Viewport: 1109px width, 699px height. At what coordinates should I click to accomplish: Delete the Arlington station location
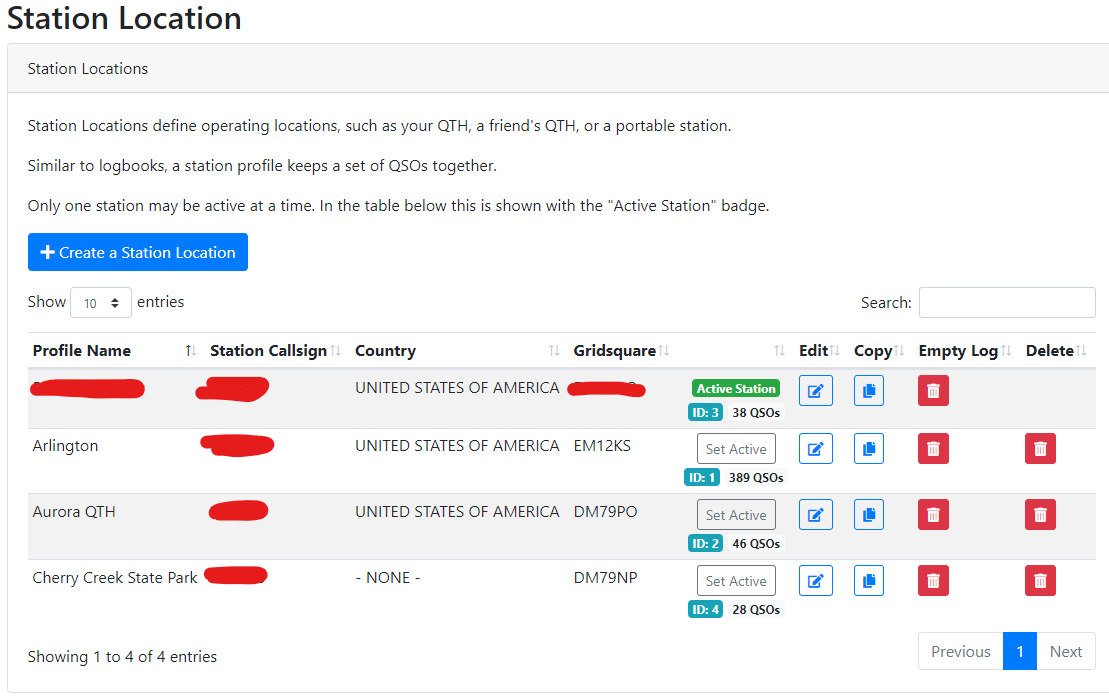point(1039,448)
